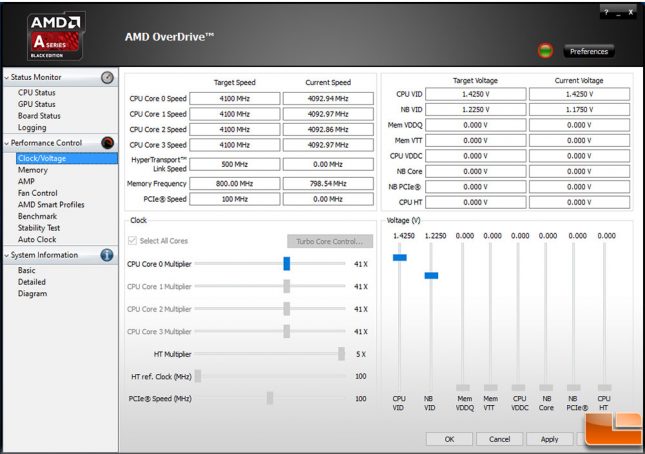Confirm with the OK button
This screenshot has height=454, width=645.
449,439
